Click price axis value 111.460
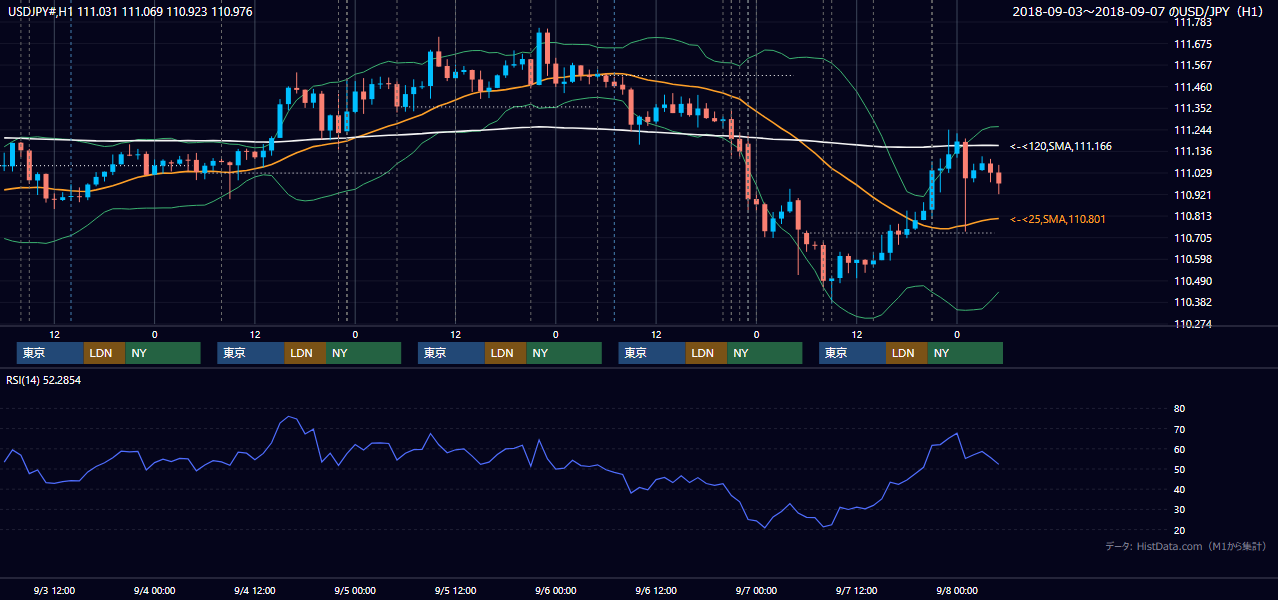 [1192, 87]
